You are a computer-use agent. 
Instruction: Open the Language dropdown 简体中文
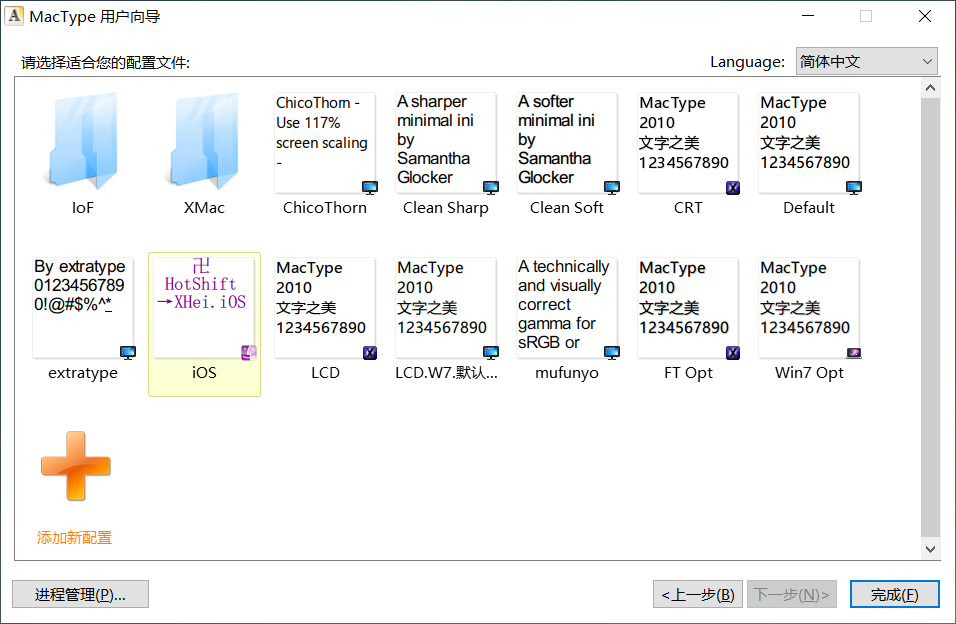click(866, 61)
